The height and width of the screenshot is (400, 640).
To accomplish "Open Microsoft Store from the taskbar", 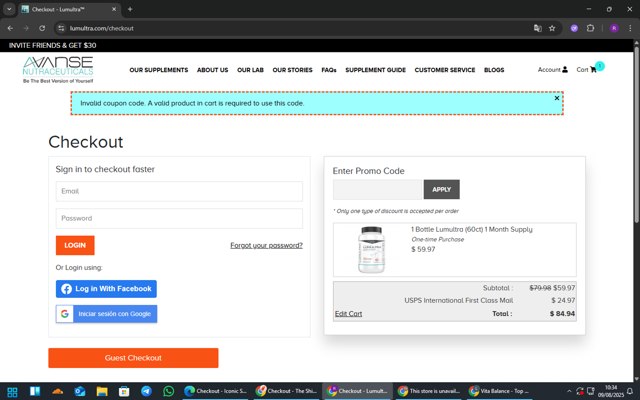I will pos(124,392).
